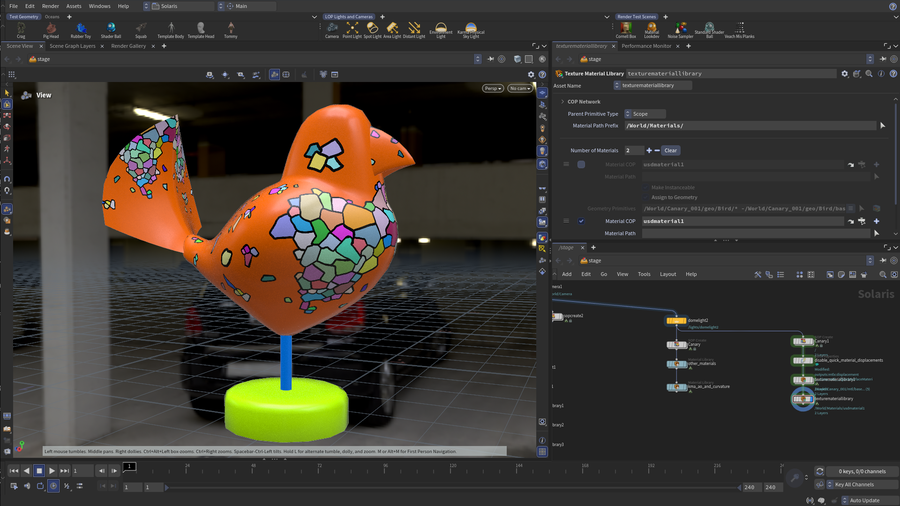900x506 pixels.
Task: Add Shader Ball test geometry
Action: pos(111,30)
